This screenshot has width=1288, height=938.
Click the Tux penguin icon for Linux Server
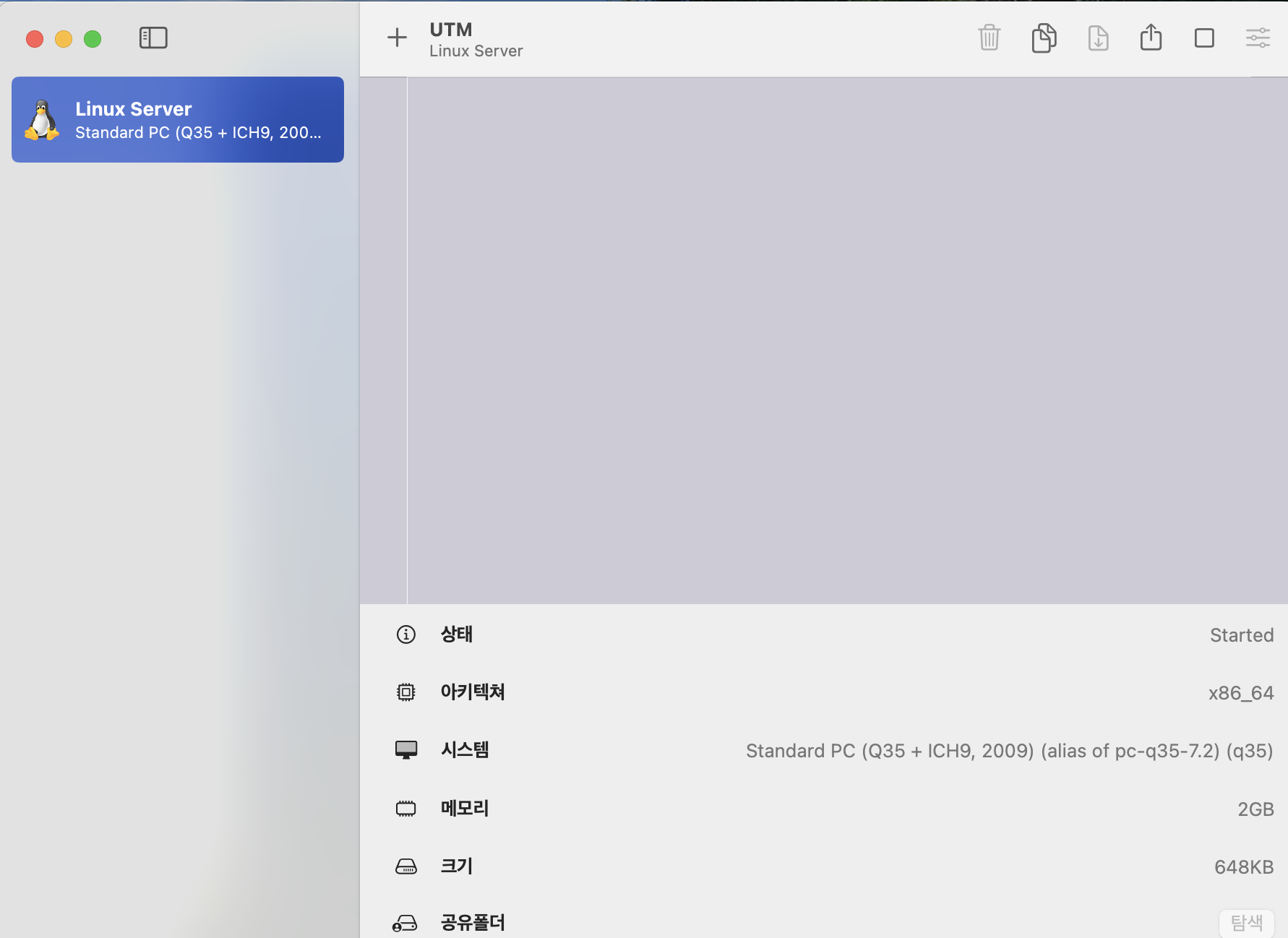pos(42,120)
